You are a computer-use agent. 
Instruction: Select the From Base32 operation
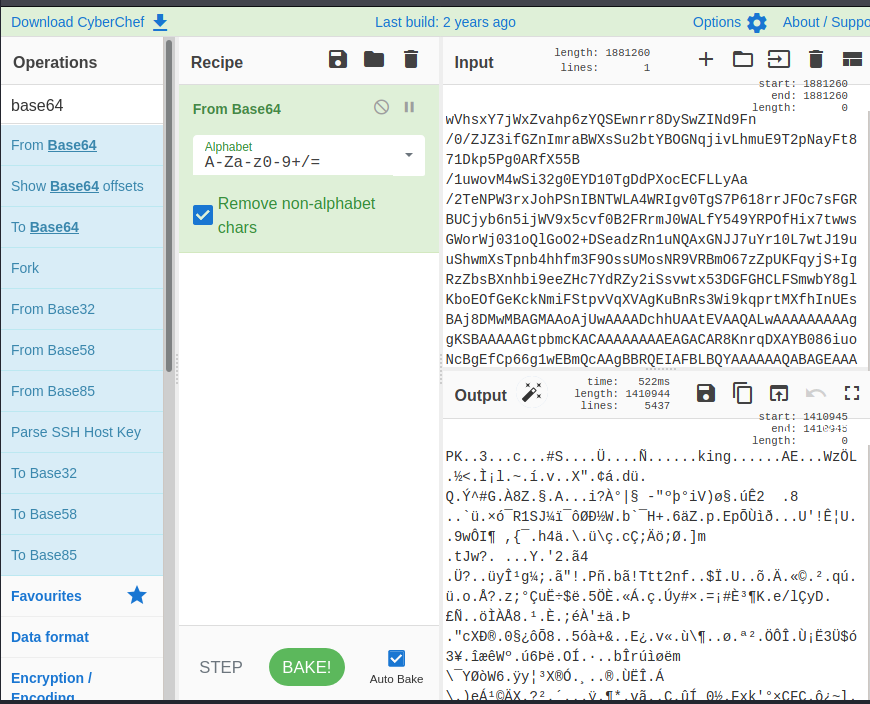pos(82,310)
